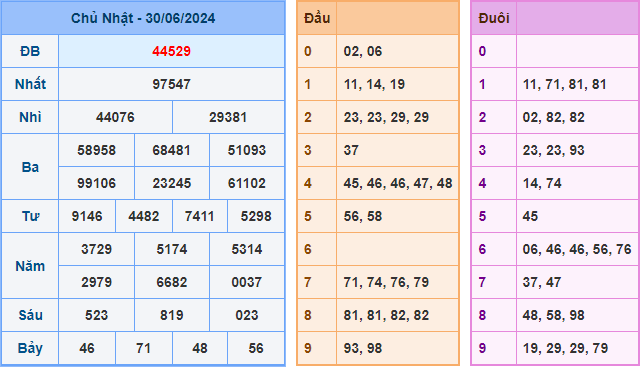The width and height of the screenshot is (641, 367).
Task: Click Đuôi values 23, 23, 93
Action: click(x=554, y=150)
